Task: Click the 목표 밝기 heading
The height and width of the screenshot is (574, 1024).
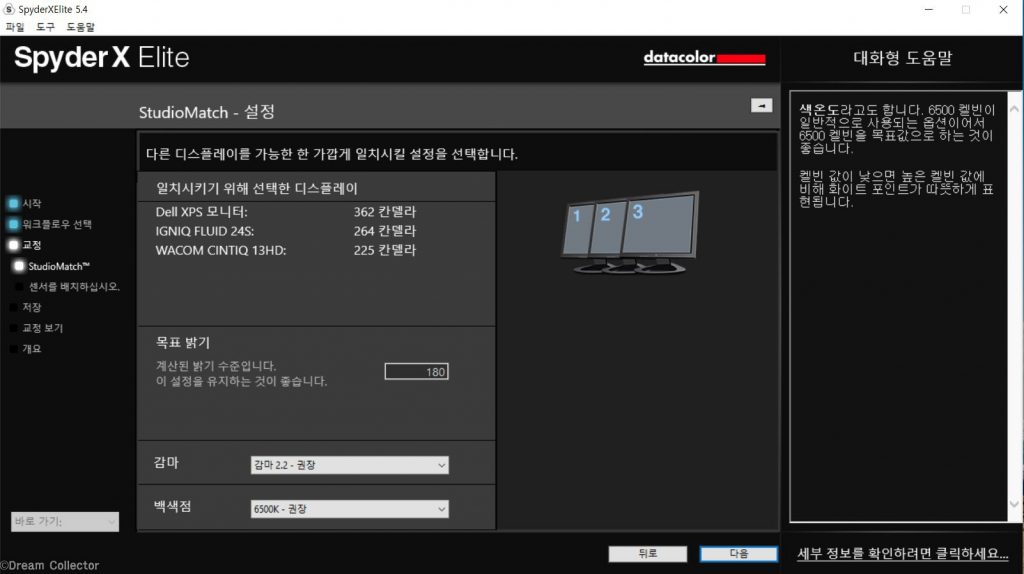Action: [183, 342]
